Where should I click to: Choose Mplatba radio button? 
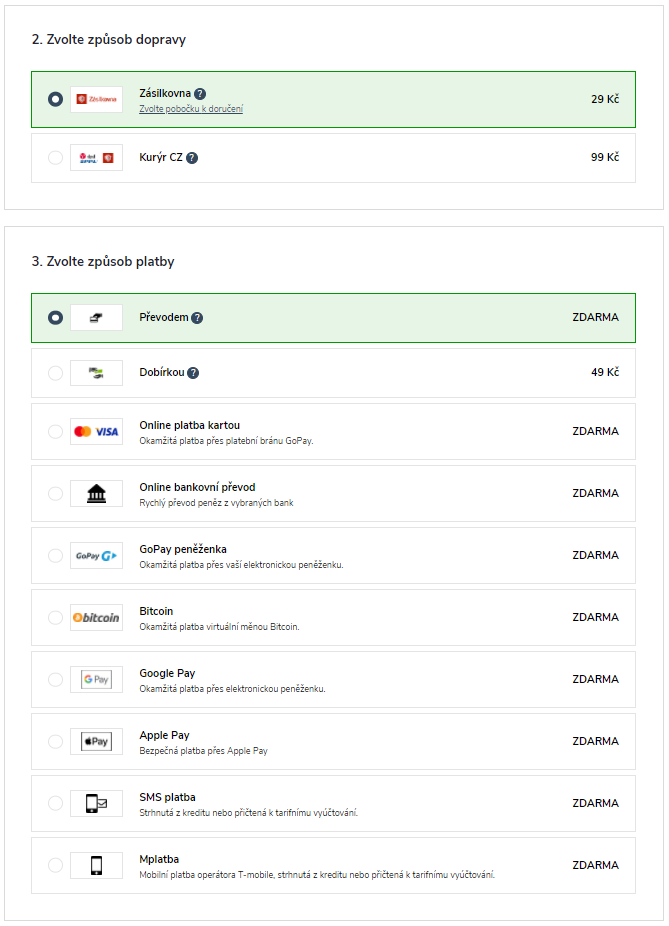[x=56, y=865]
